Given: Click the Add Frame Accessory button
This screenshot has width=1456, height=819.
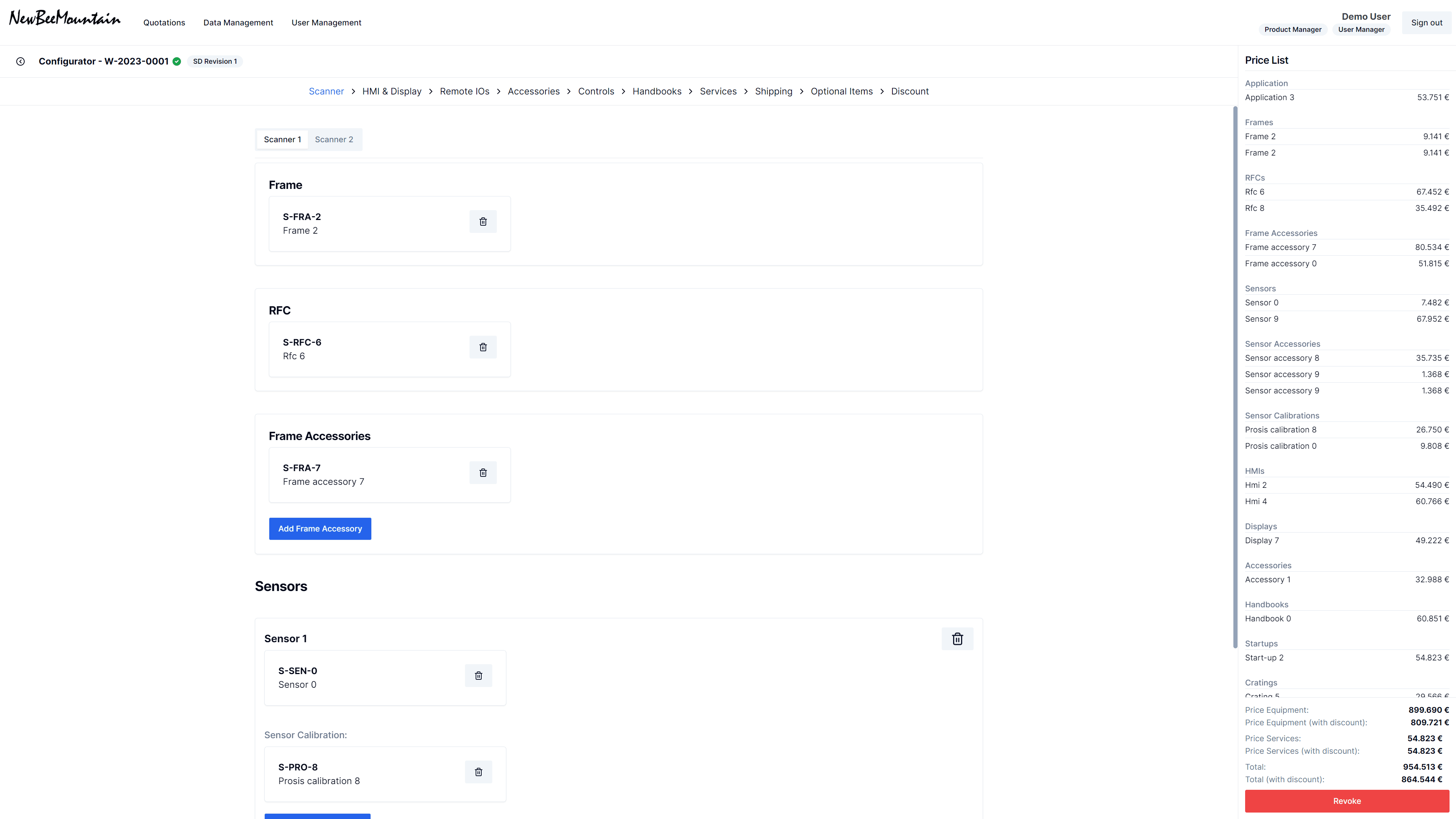Looking at the screenshot, I should coord(320,528).
